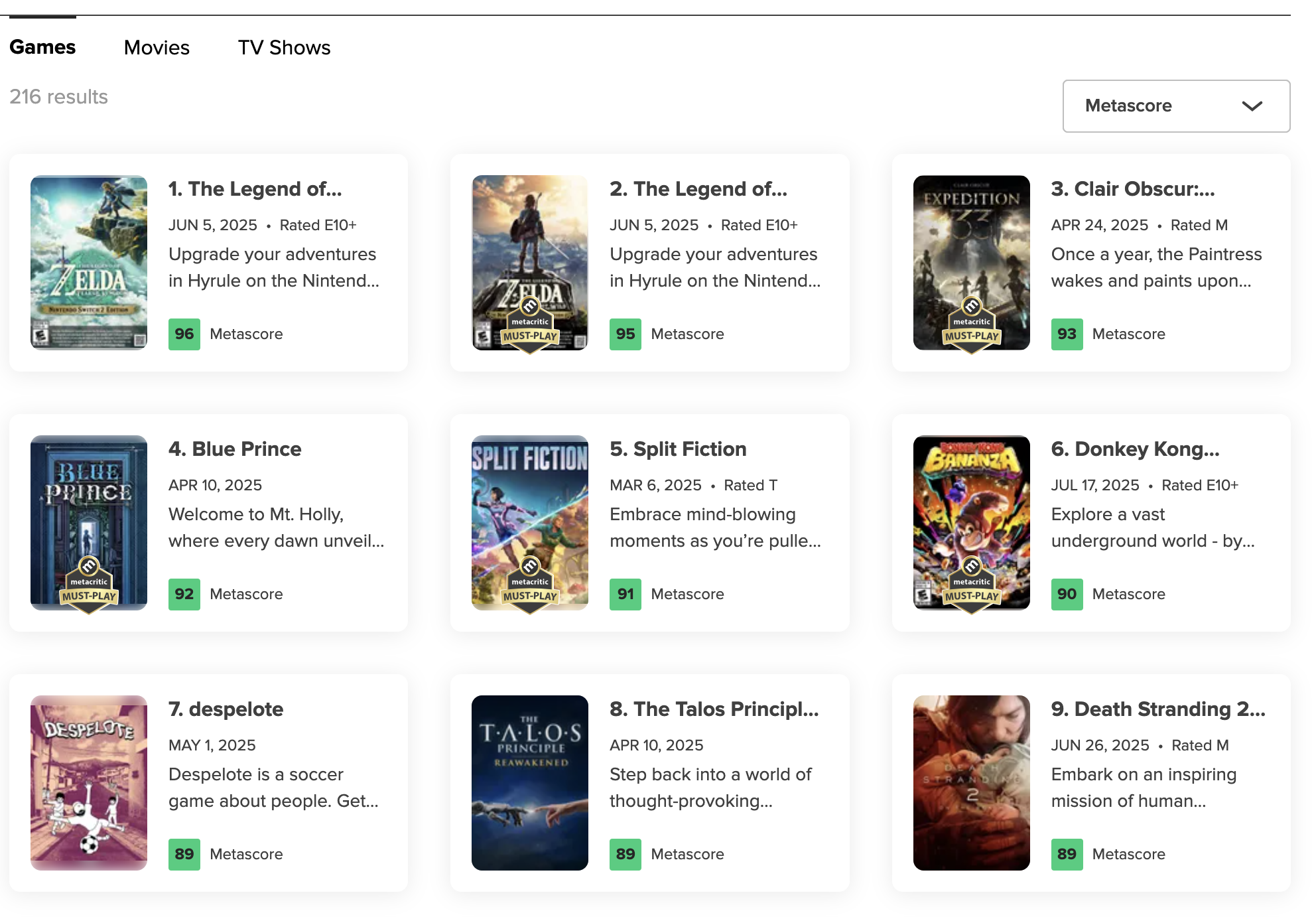Open Donkey Kong Bananza cover thumbnail
Screen dimensions: 1316x917
click(971, 522)
